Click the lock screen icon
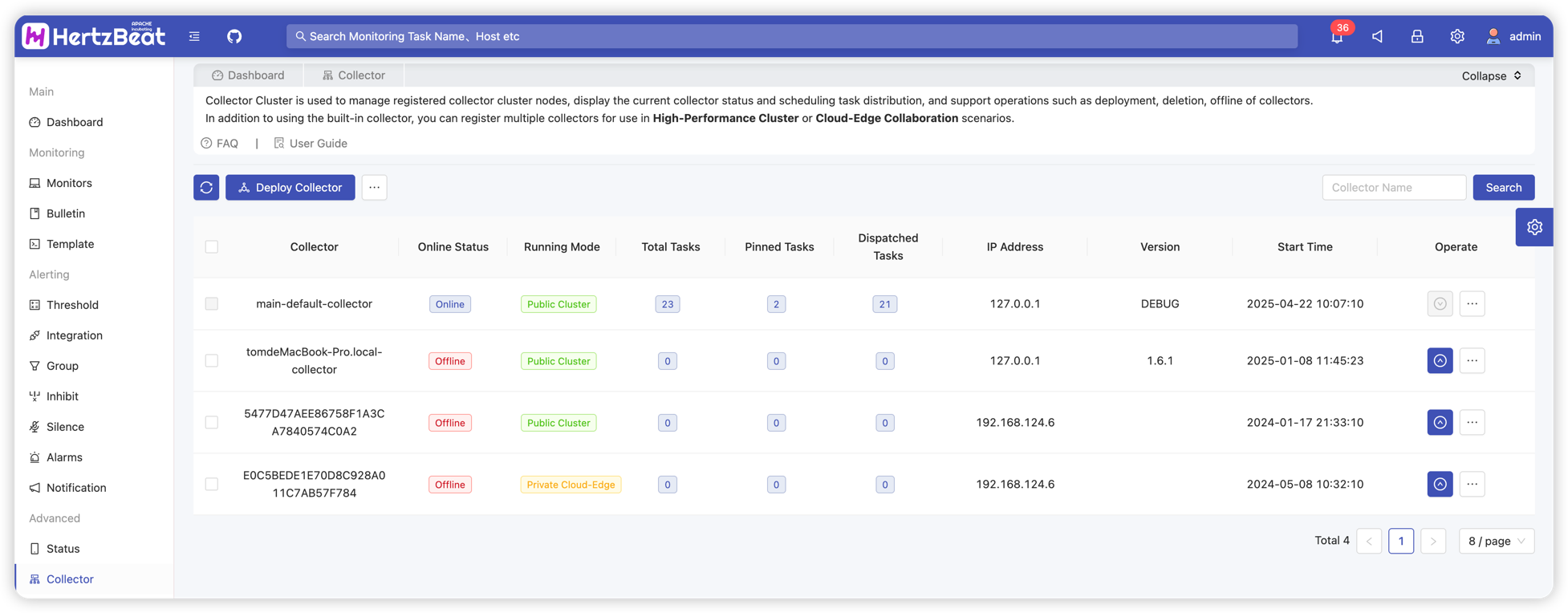 coord(1417,36)
